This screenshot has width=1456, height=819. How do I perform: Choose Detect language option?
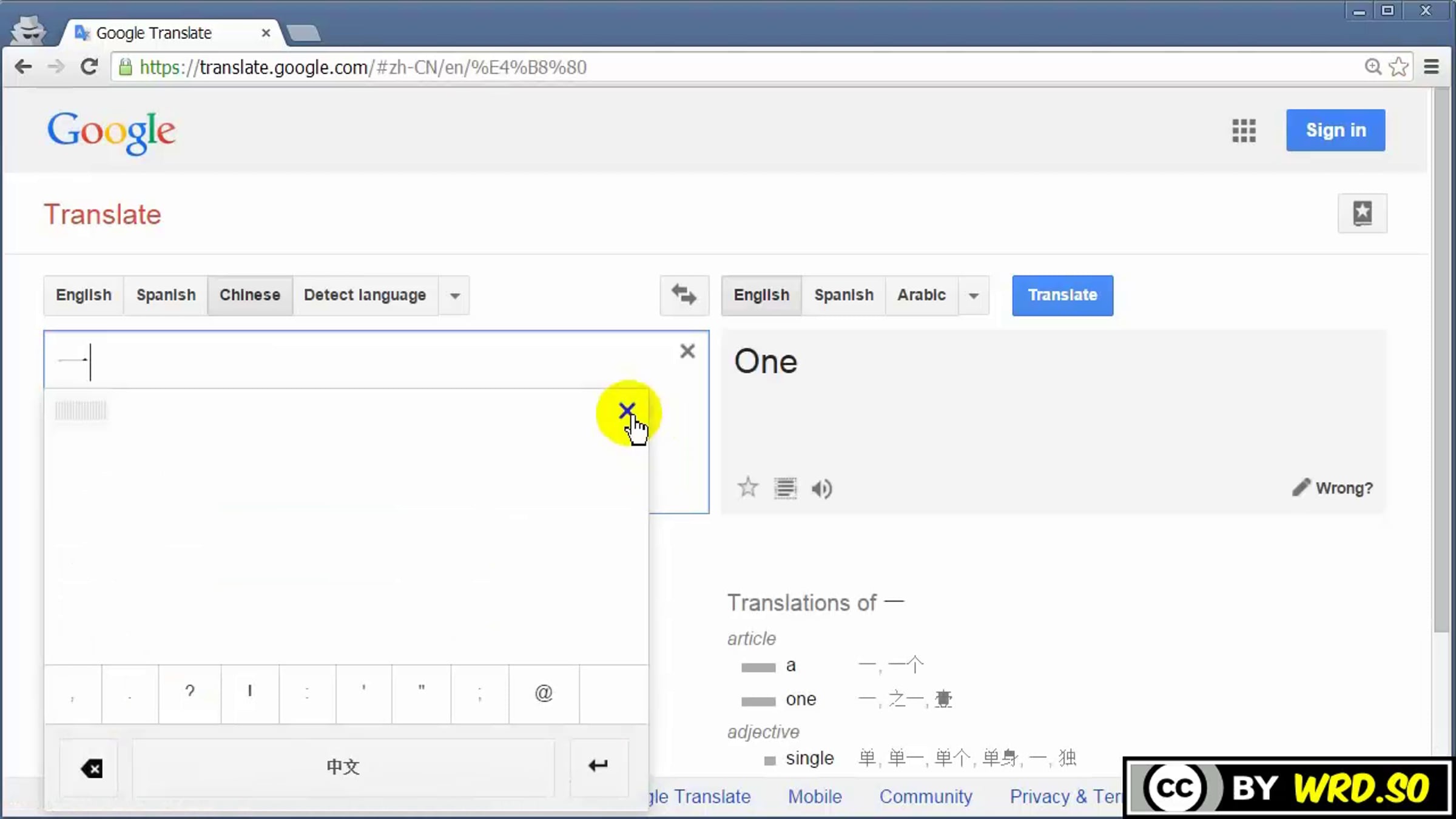(x=365, y=295)
